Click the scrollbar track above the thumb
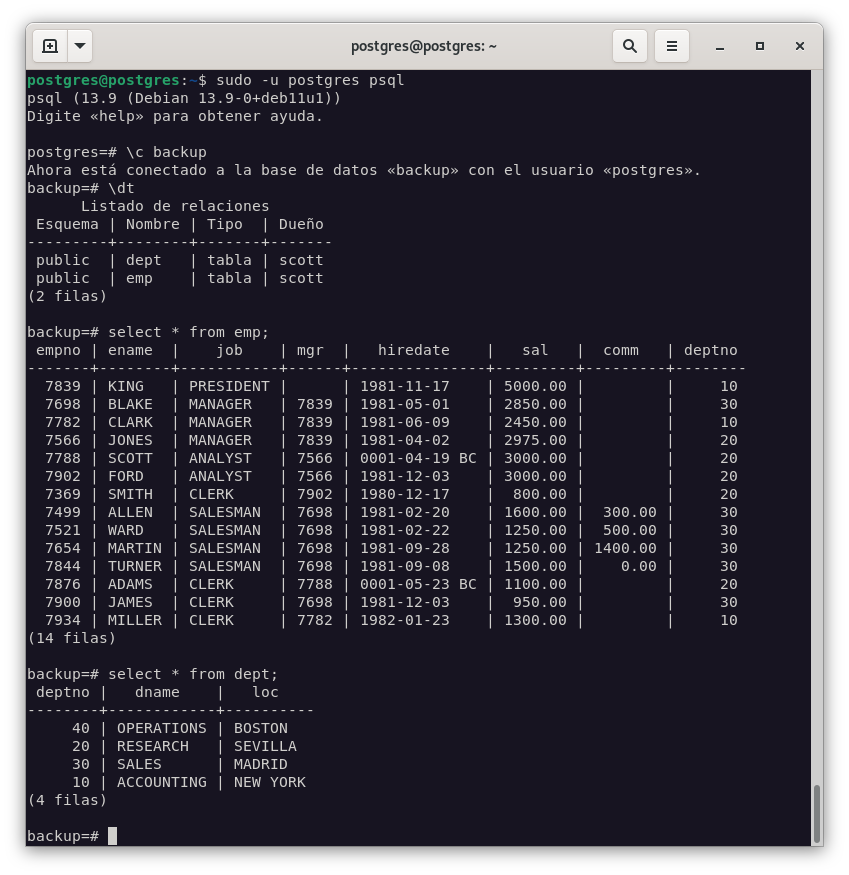The image size is (849, 875). (x=816, y=400)
